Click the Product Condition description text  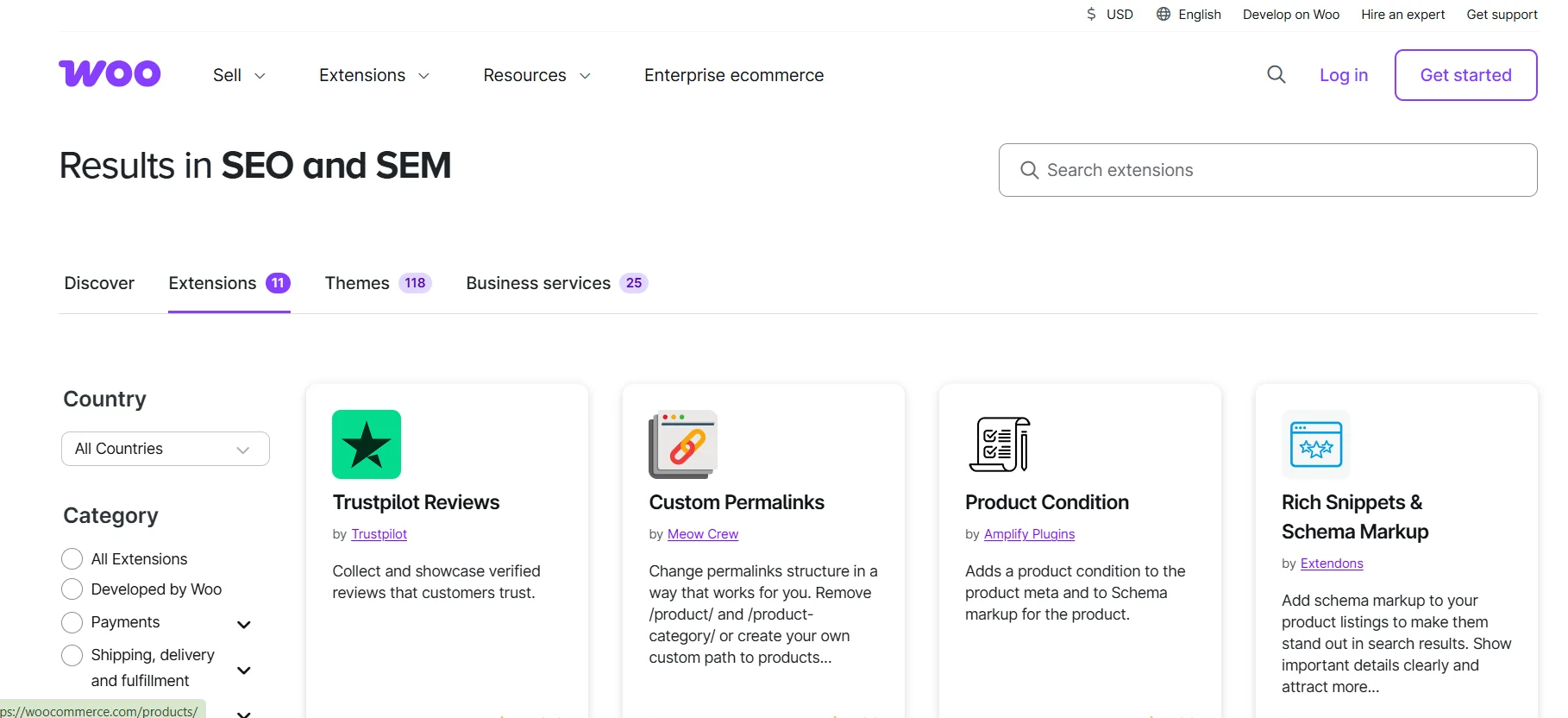pos(1076,593)
